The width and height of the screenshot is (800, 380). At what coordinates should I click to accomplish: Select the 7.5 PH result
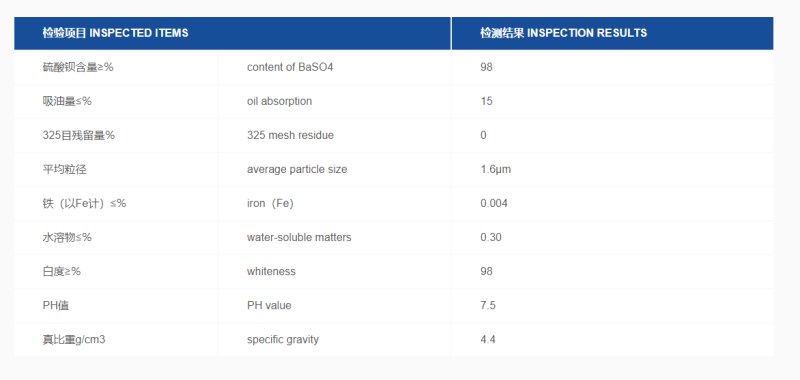pyautogui.click(x=488, y=306)
